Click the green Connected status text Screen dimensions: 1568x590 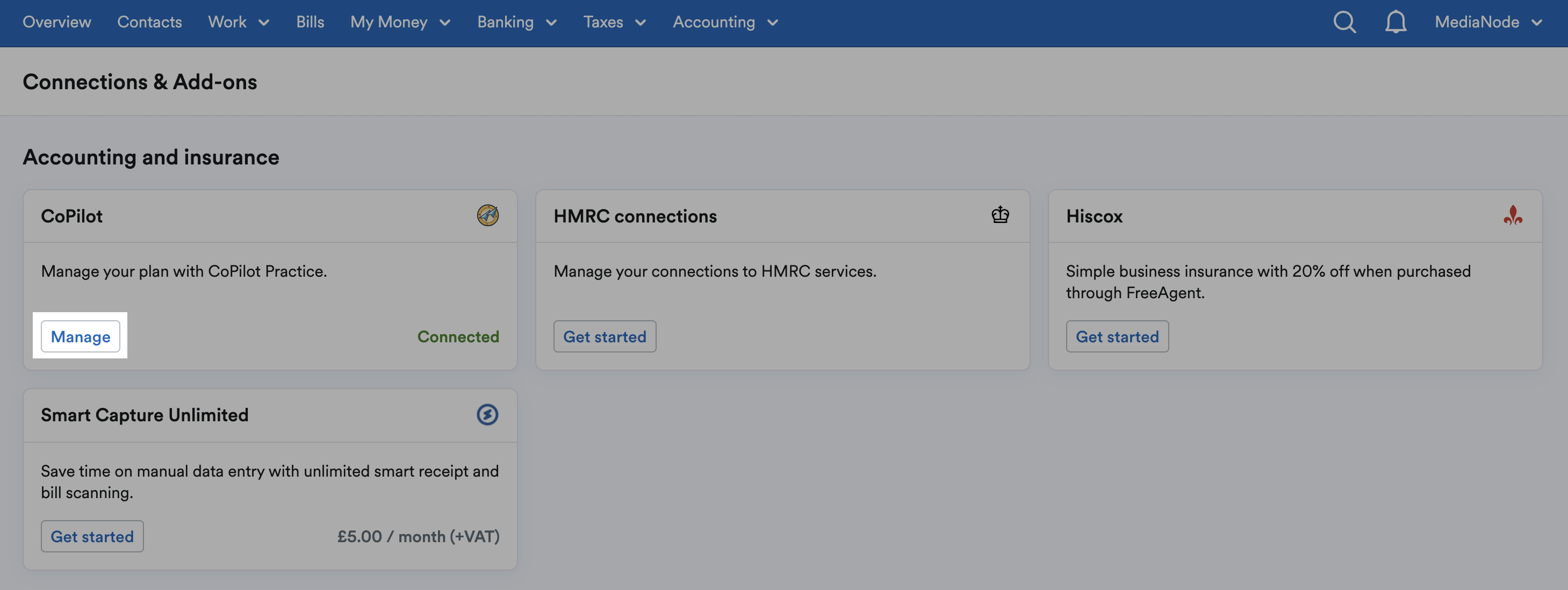click(x=458, y=337)
